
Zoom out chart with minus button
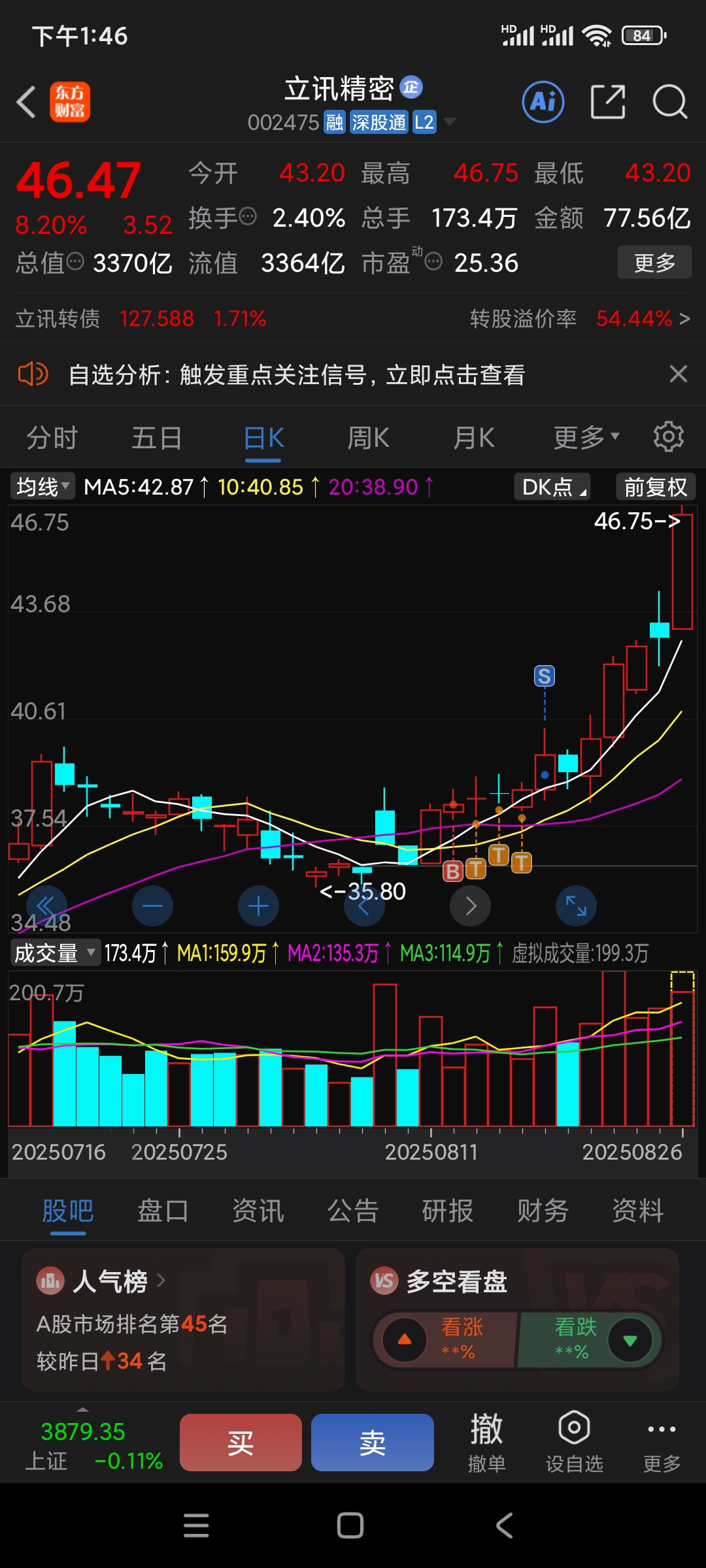pyautogui.click(x=152, y=906)
